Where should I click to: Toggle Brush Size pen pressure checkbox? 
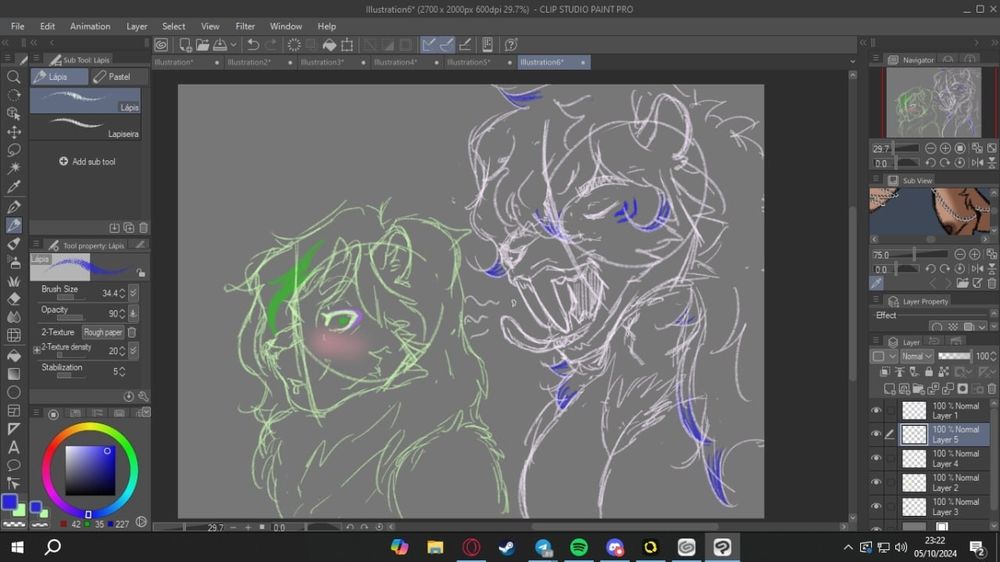[133, 293]
